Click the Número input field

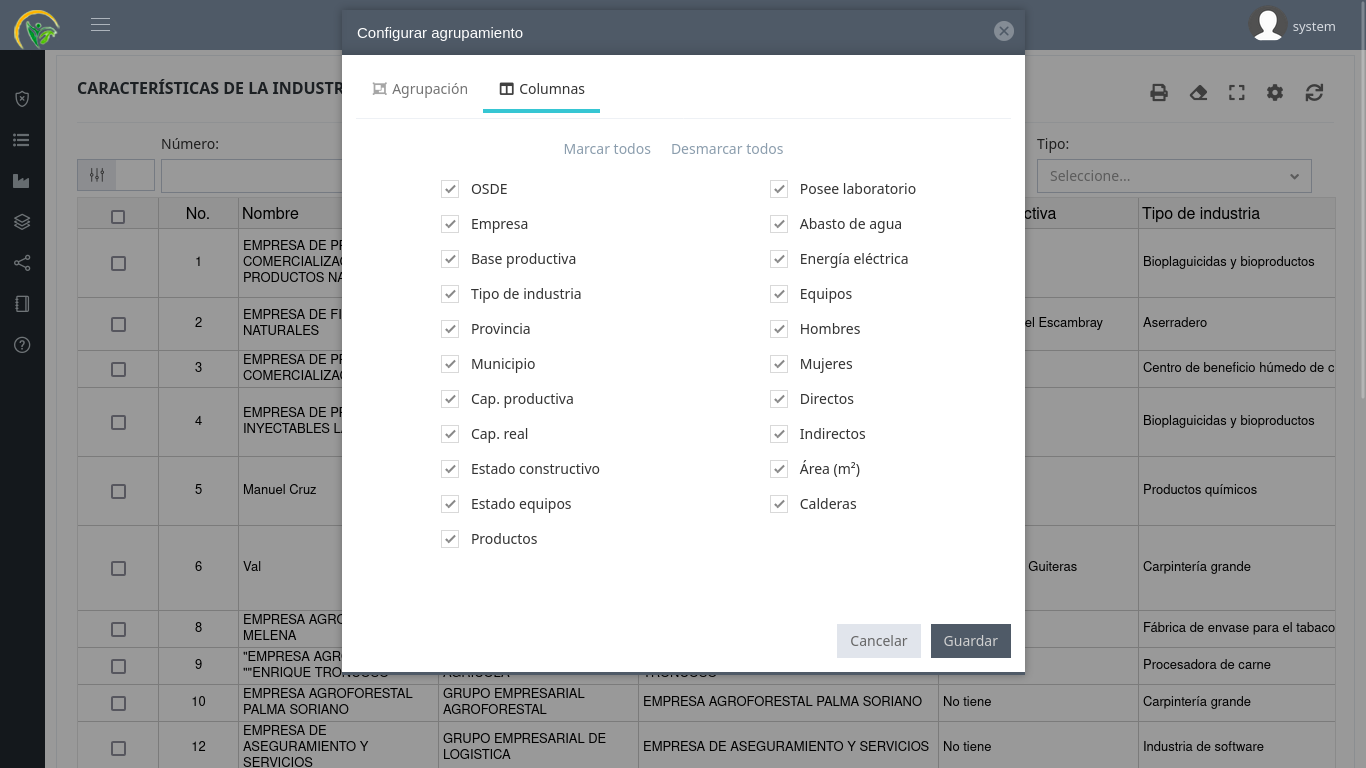tap(251, 176)
